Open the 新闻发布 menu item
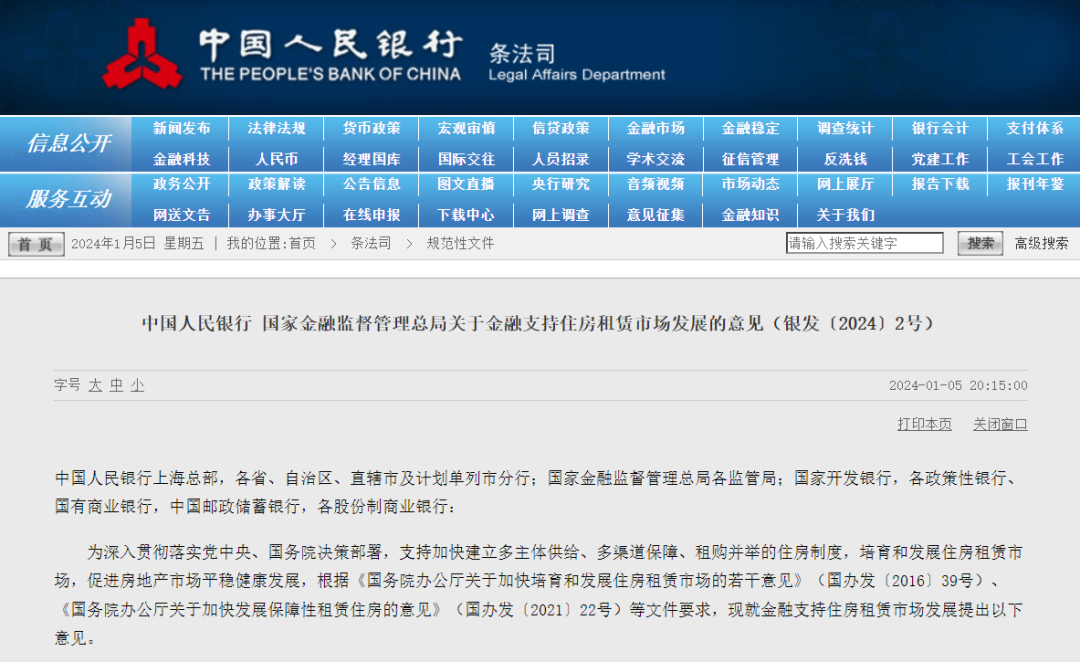This screenshot has width=1080, height=662. point(182,128)
